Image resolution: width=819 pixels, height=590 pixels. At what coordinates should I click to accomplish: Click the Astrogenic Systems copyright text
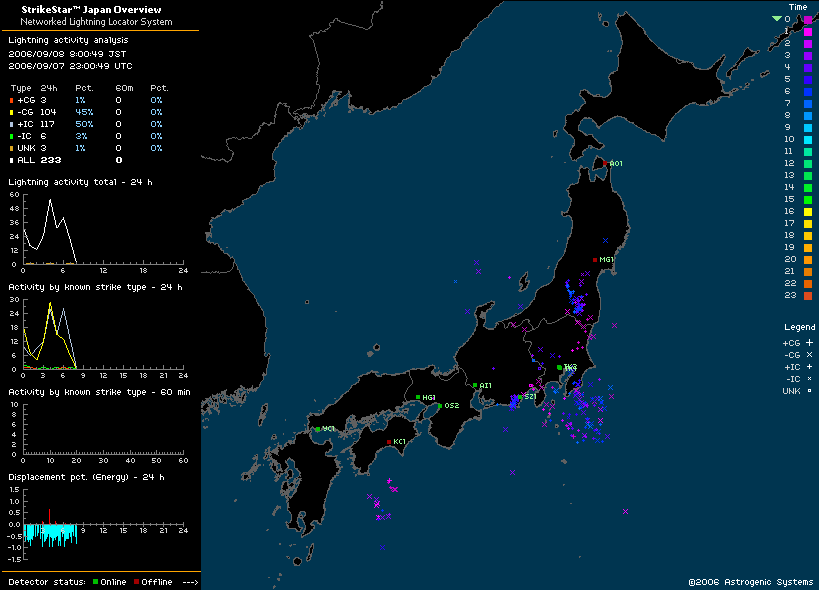tap(750, 582)
